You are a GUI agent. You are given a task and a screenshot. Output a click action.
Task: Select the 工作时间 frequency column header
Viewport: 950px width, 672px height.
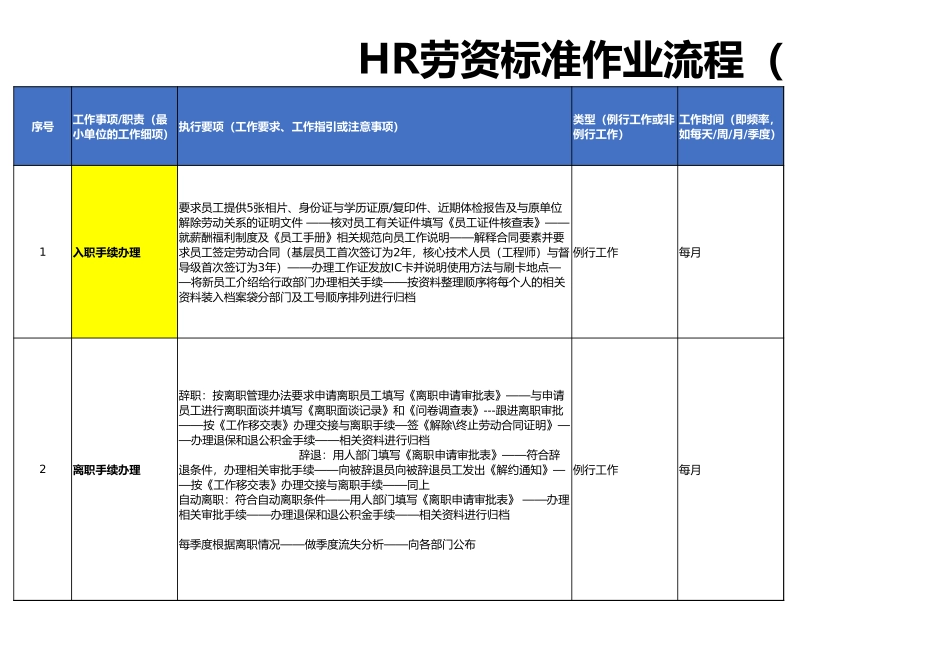730,128
